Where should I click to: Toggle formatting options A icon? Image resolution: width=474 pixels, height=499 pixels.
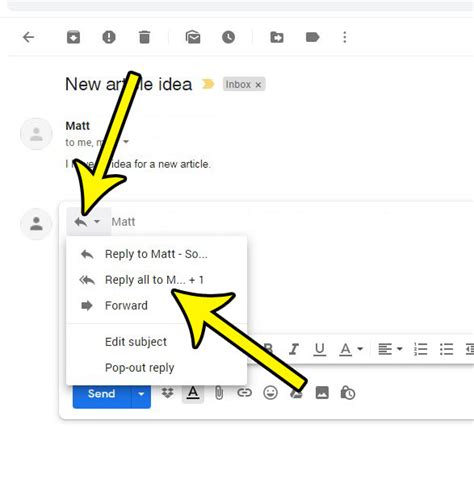pos(193,393)
